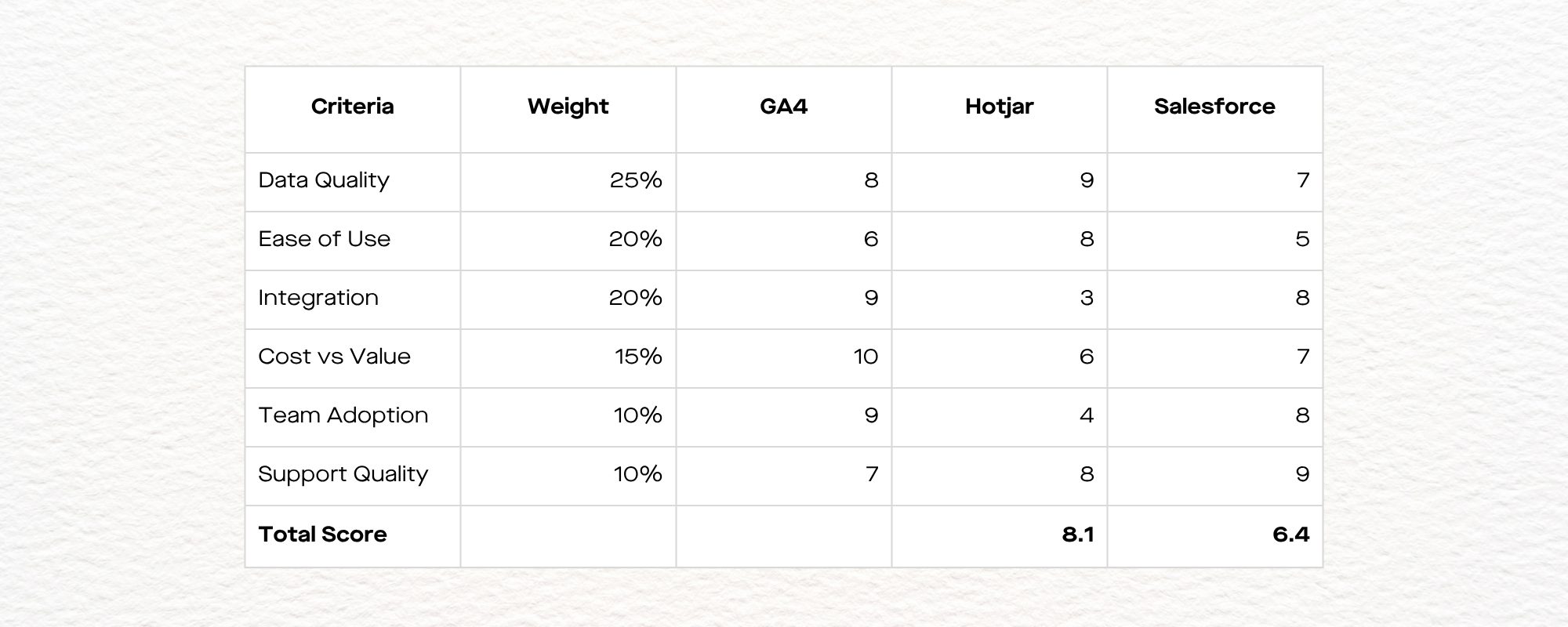The image size is (1568, 627).
Task: Click the Criteria column header
Action: (352, 107)
